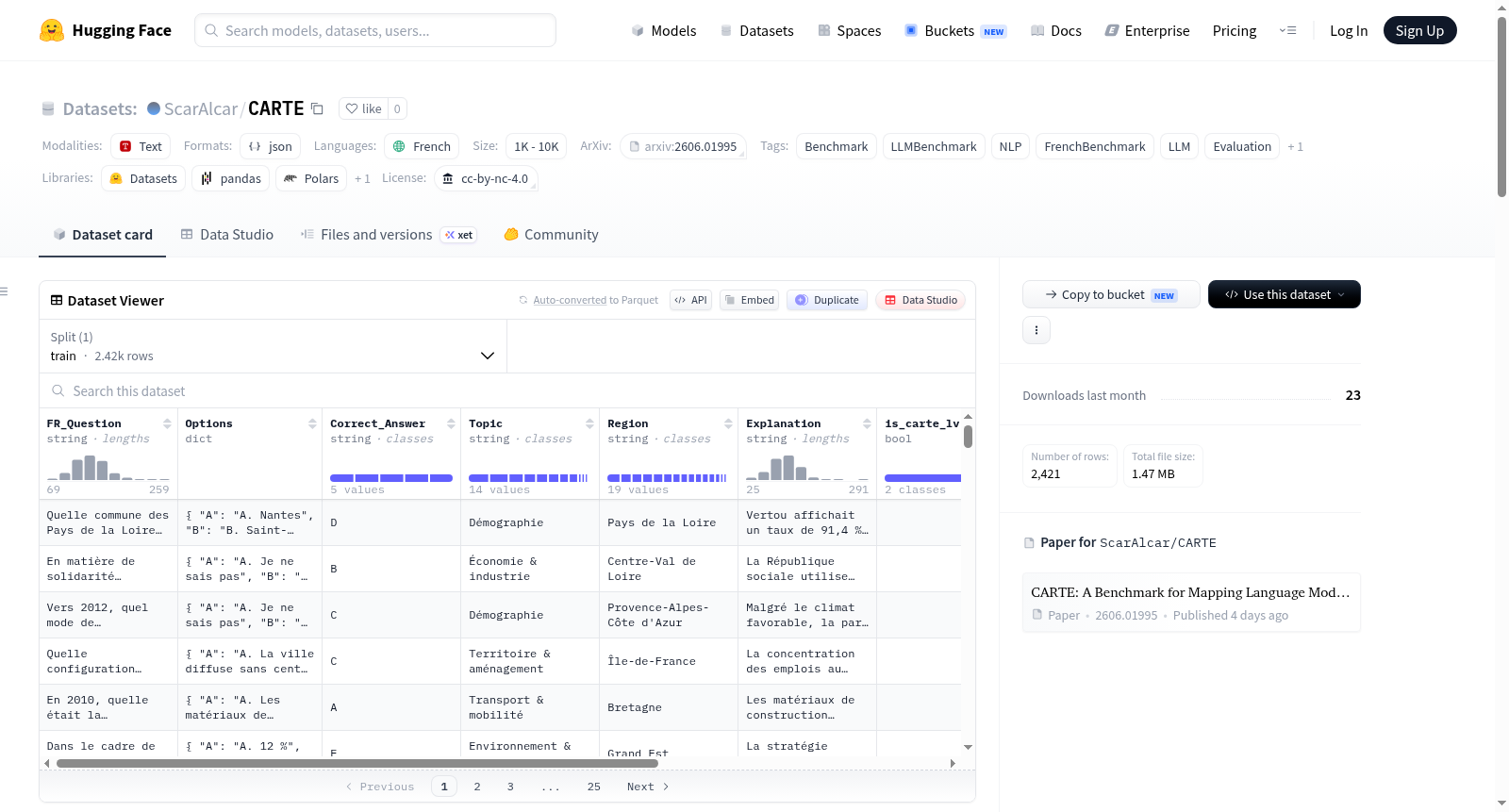Sort the Options column
Viewport: 1509px width, 812px height.
coord(312,424)
